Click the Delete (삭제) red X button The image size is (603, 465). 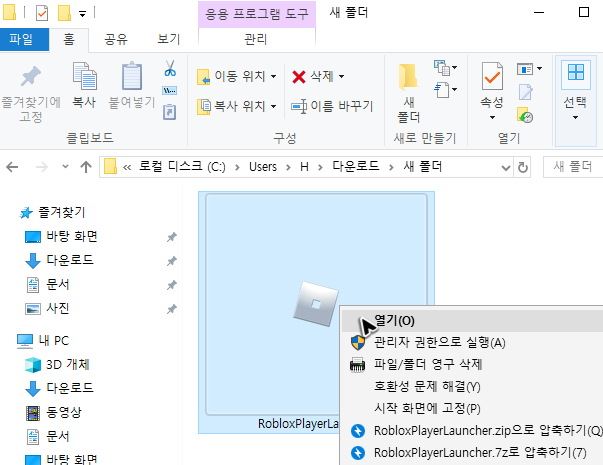(x=312, y=77)
